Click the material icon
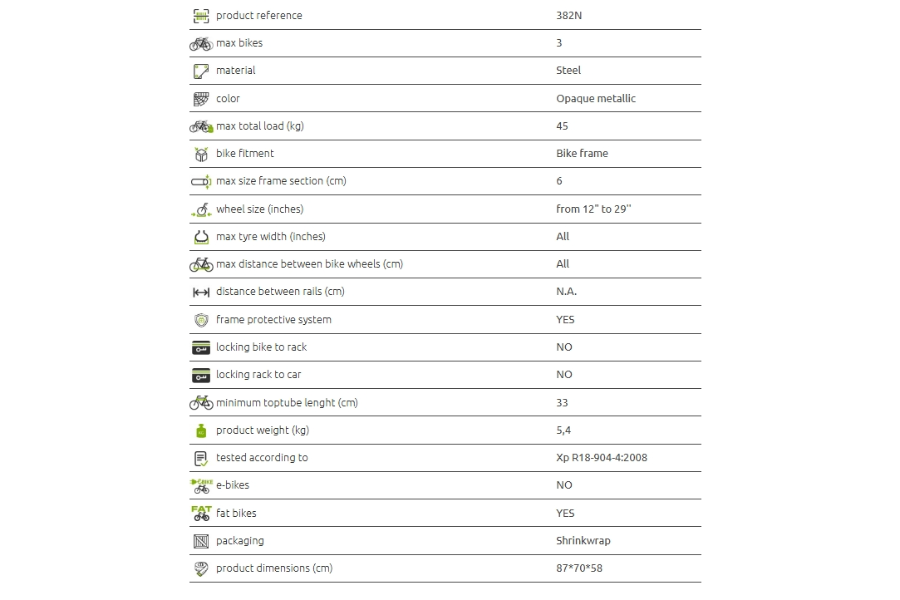 click(x=201, y=71)
